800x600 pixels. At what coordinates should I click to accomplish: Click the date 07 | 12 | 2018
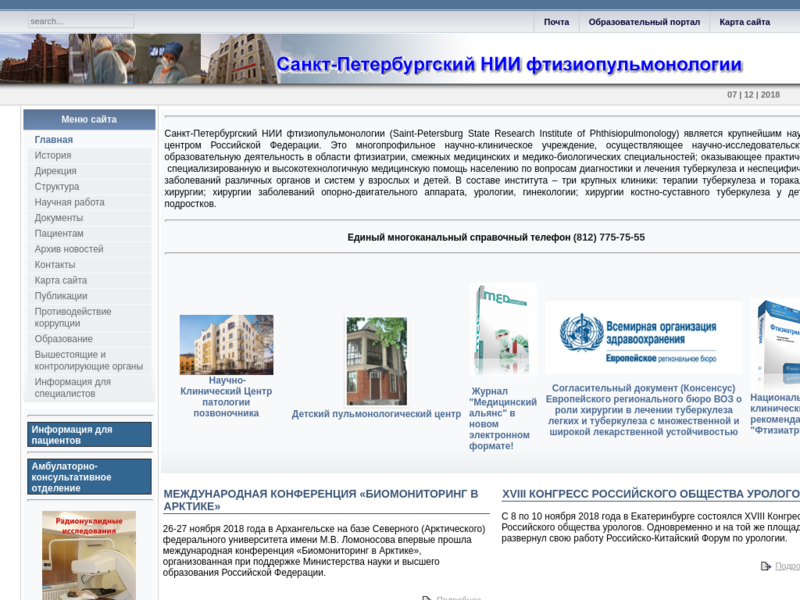(753, 95)
